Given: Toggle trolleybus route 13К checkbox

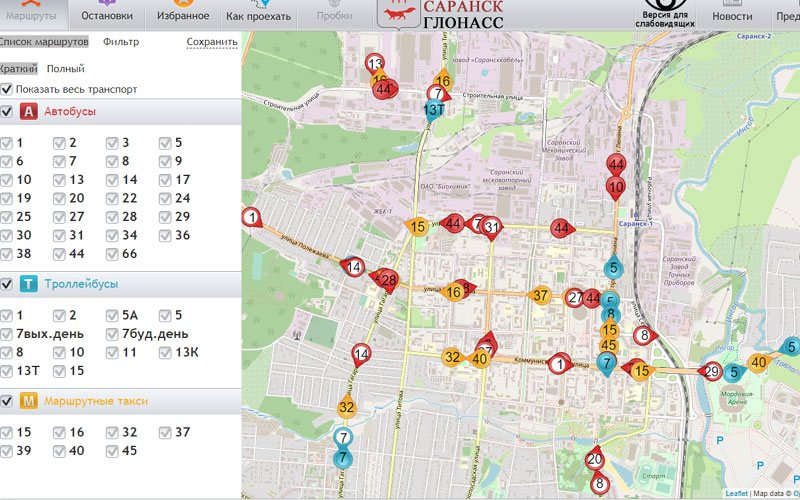Looking at the screenshot, I should click(x=166, y=352).
